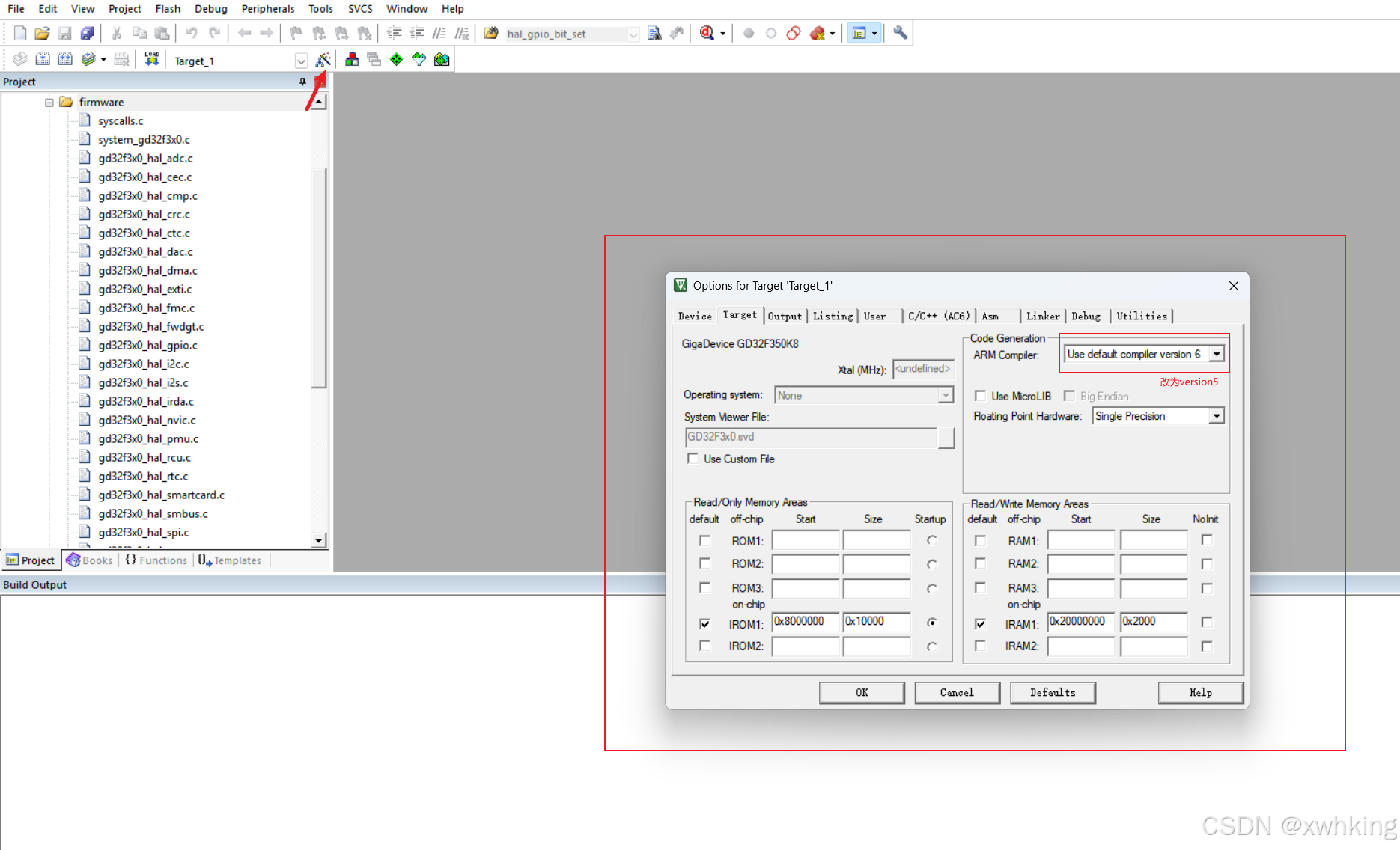Open the Operating system dropdown
This screenshot has width=1400, height=850.
coord(946,395)
